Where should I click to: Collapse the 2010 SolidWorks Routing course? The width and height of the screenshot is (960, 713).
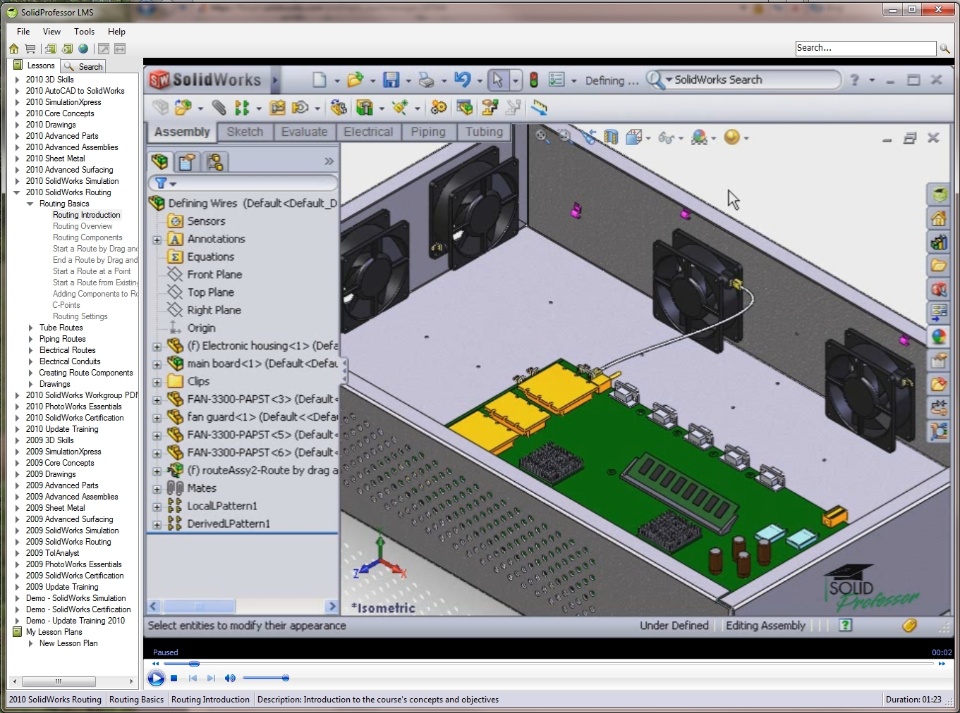tap(17, 192)
